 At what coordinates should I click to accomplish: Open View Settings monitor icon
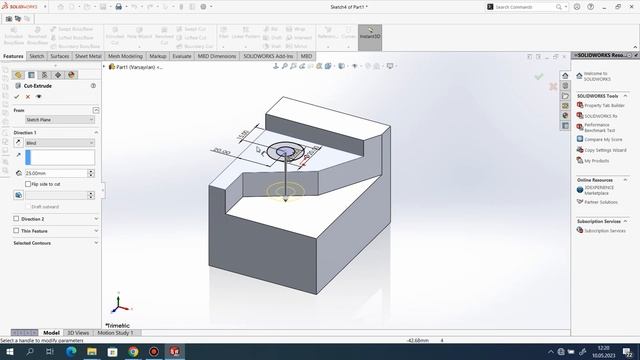391,66
